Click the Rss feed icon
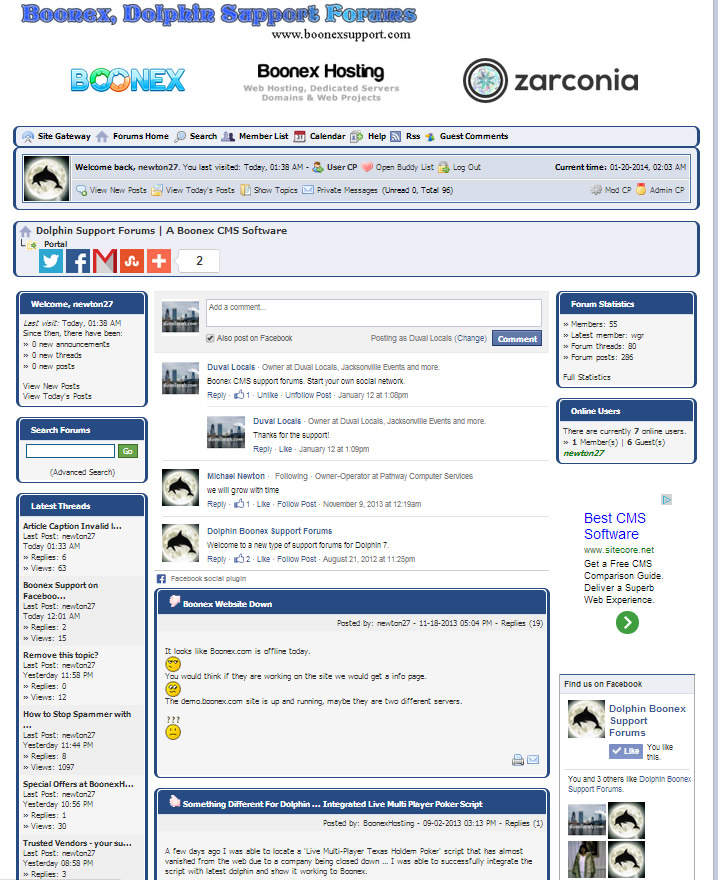The width and height of the screenshot is (718, 880). (x=396, y=136)
